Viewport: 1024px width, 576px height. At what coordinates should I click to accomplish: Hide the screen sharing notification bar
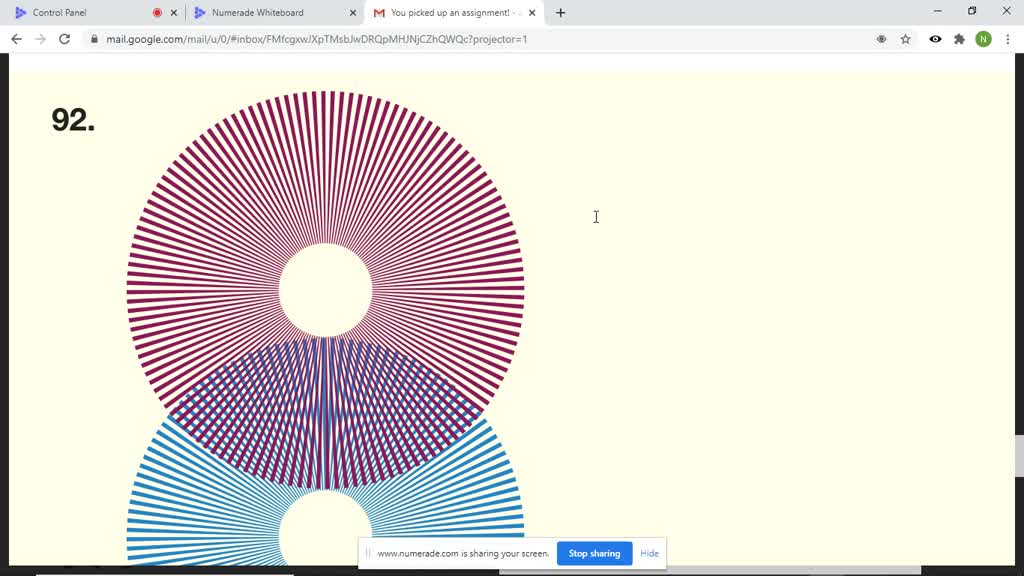pyautogui.click(x=649, y=553)
